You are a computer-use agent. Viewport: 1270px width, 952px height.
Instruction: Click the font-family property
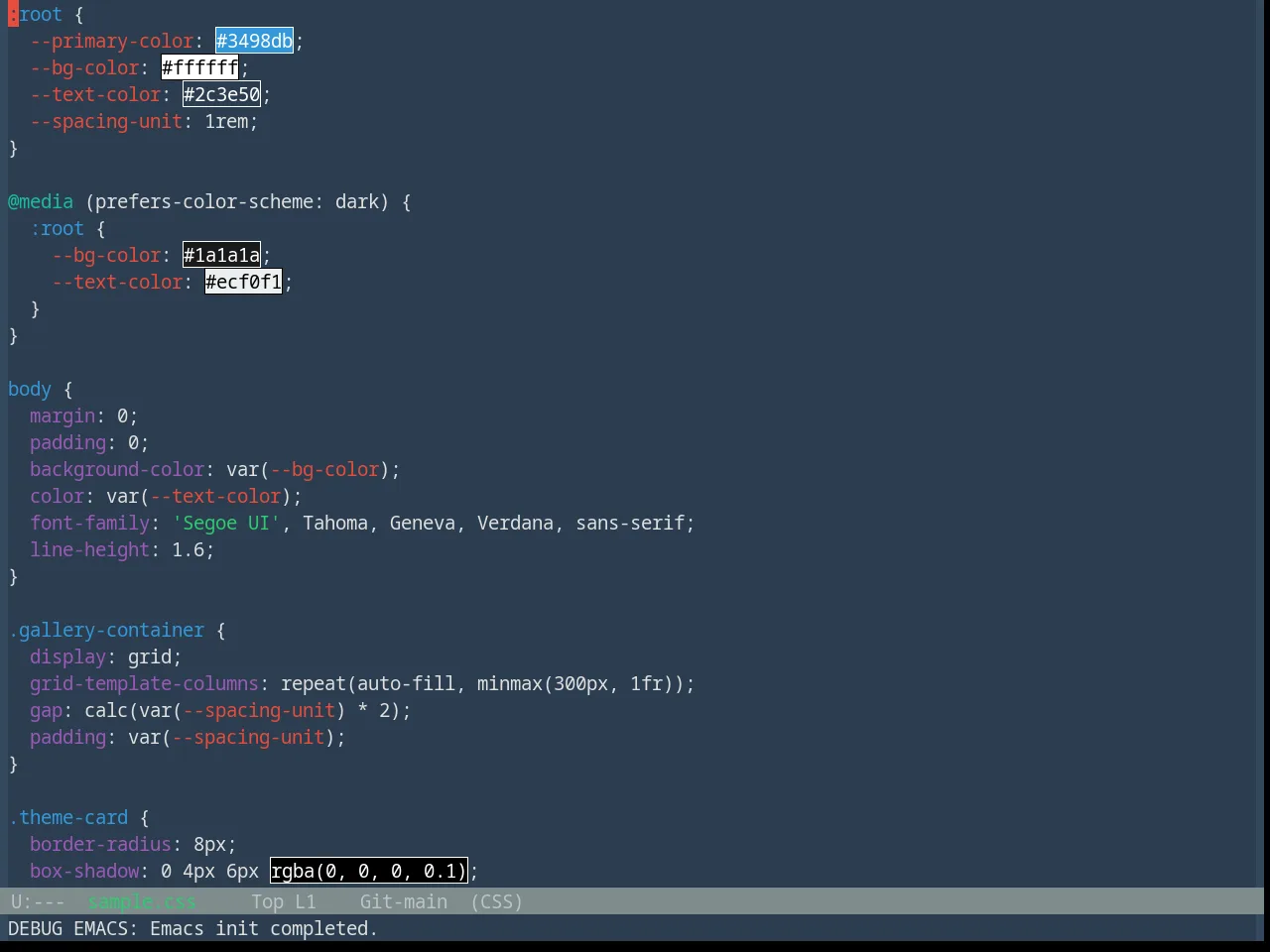pyautogui.click(x=90, y=523)
